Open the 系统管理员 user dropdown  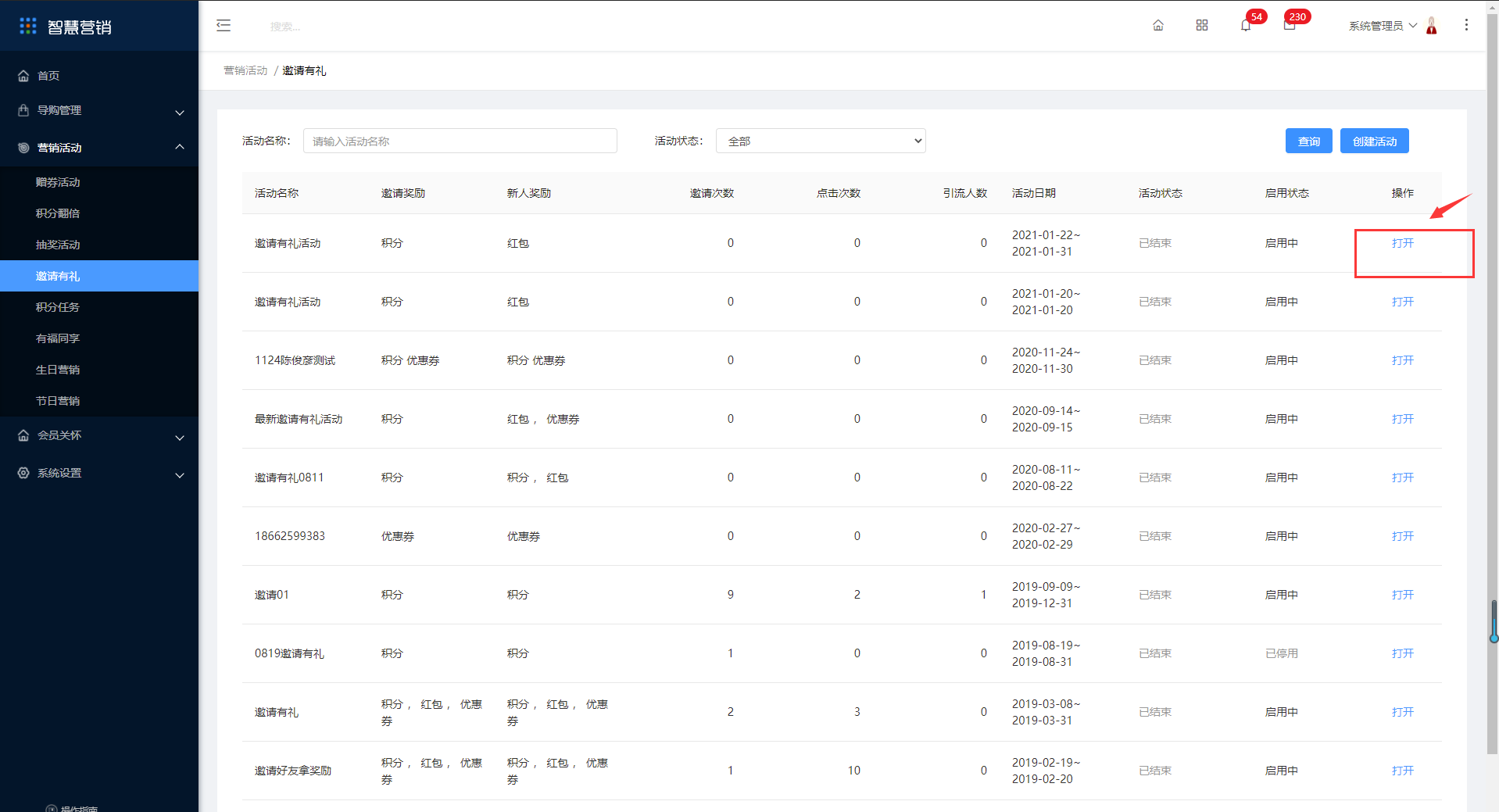tap(1383, 26)
